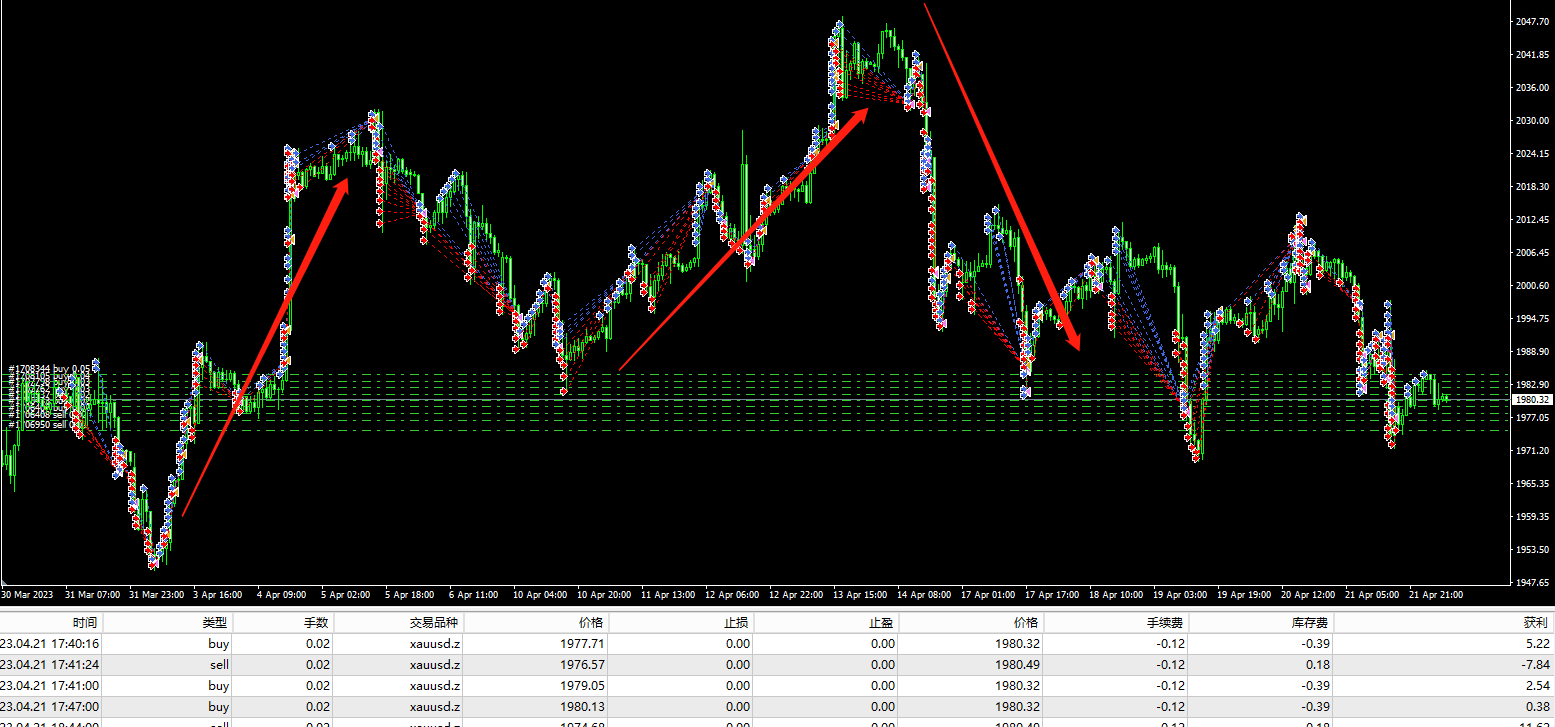Click the open price cell 1977.71
1555x727 pixels.
[584, 644]
